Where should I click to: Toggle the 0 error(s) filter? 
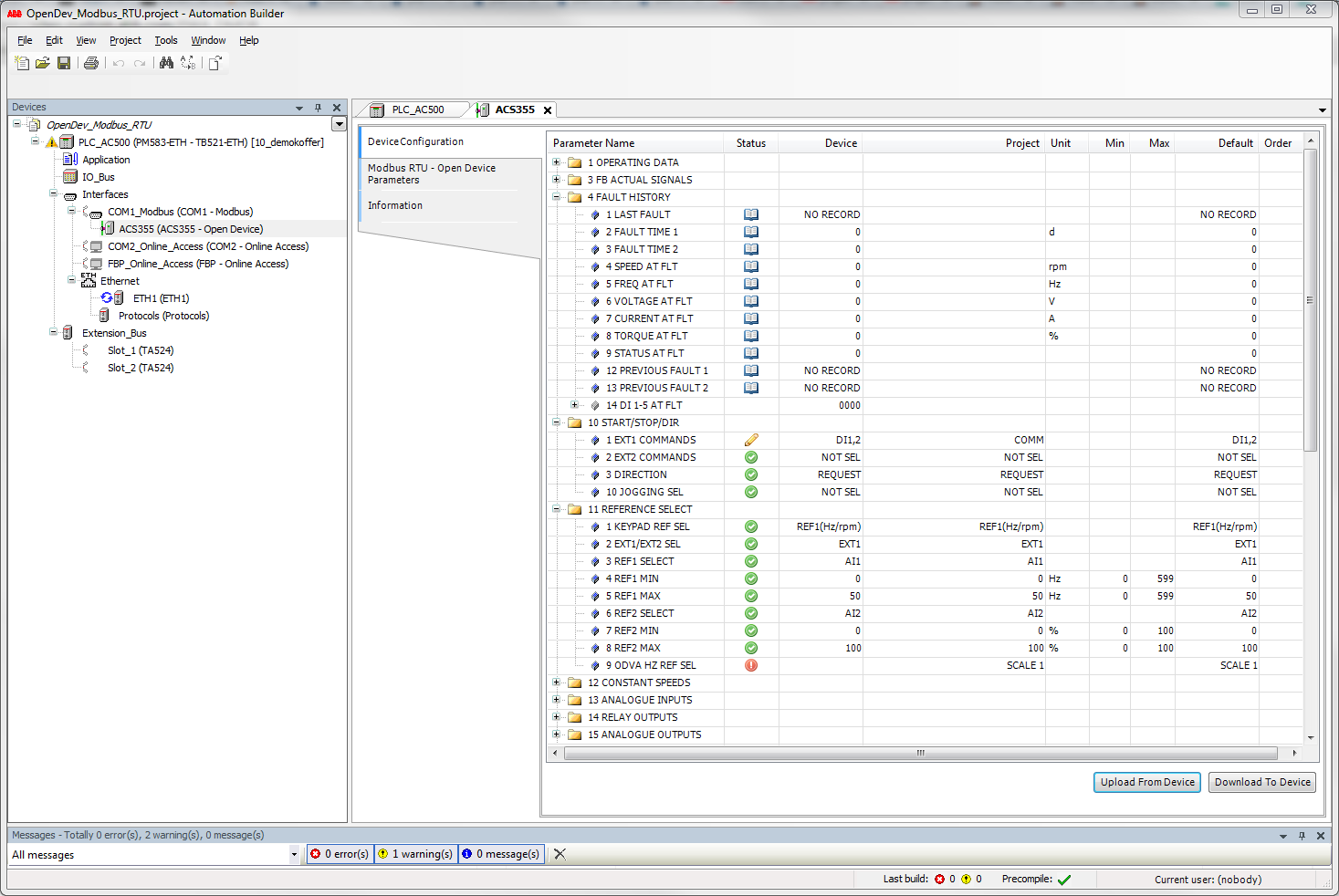(340, 854)
